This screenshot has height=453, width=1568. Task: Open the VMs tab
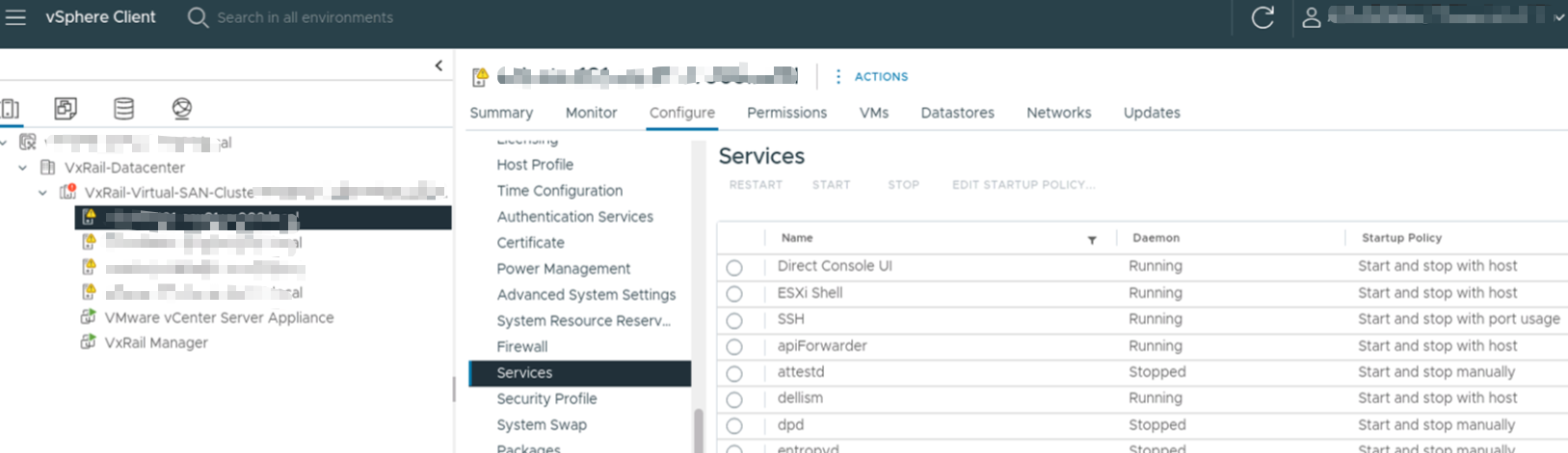[874, 113]
